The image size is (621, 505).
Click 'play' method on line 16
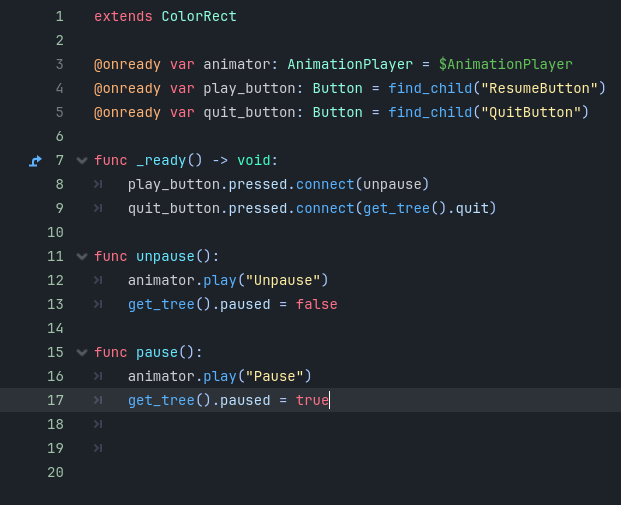click(x=220, y=376)
